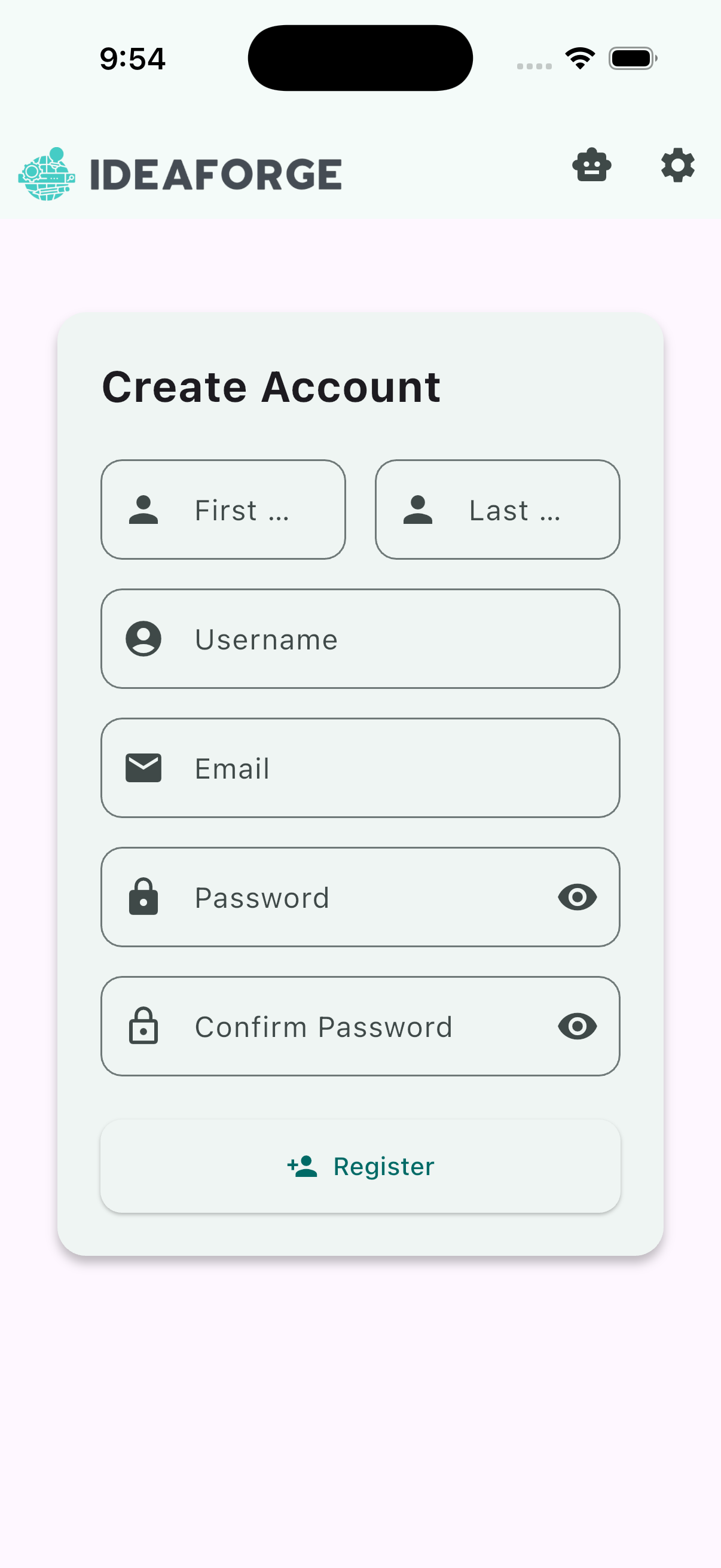
Task: Click the envelope icon in the Email field
Action: tap(144, 768)
